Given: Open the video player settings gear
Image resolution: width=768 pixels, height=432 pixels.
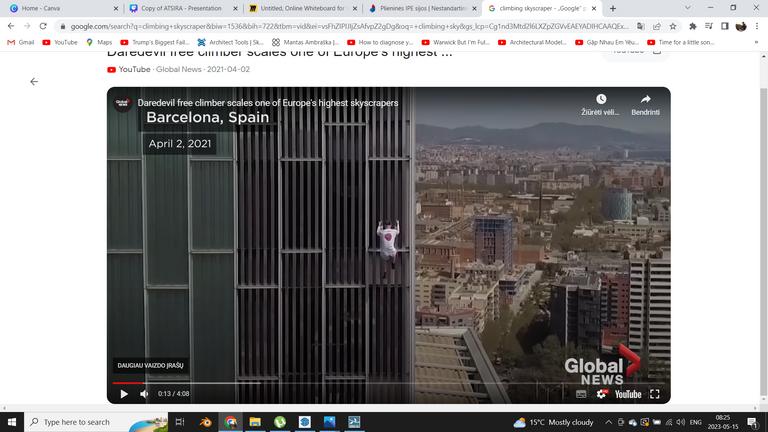Looking at the screenshot, I should point(601,394).
